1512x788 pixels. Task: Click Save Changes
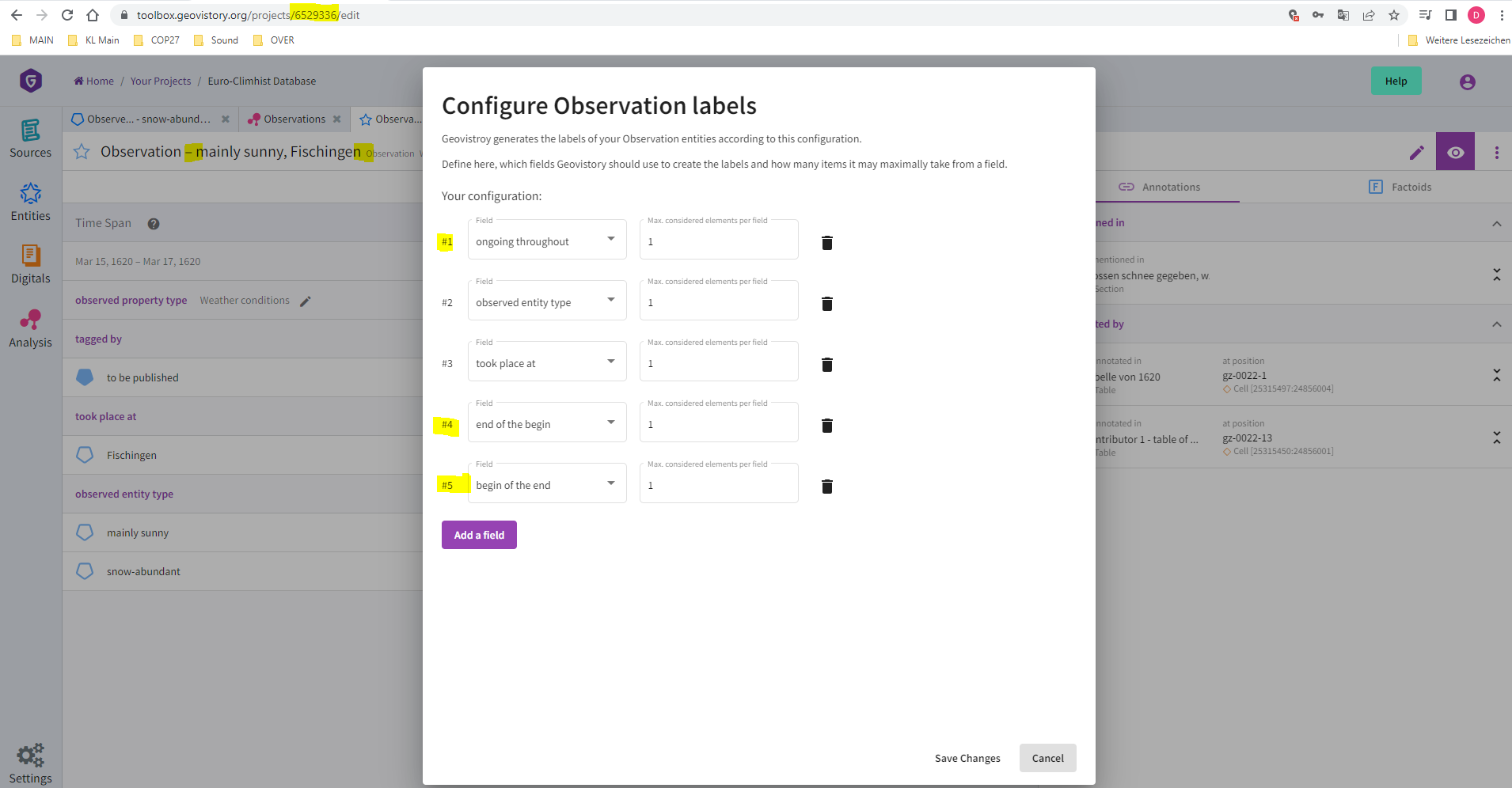967,758
